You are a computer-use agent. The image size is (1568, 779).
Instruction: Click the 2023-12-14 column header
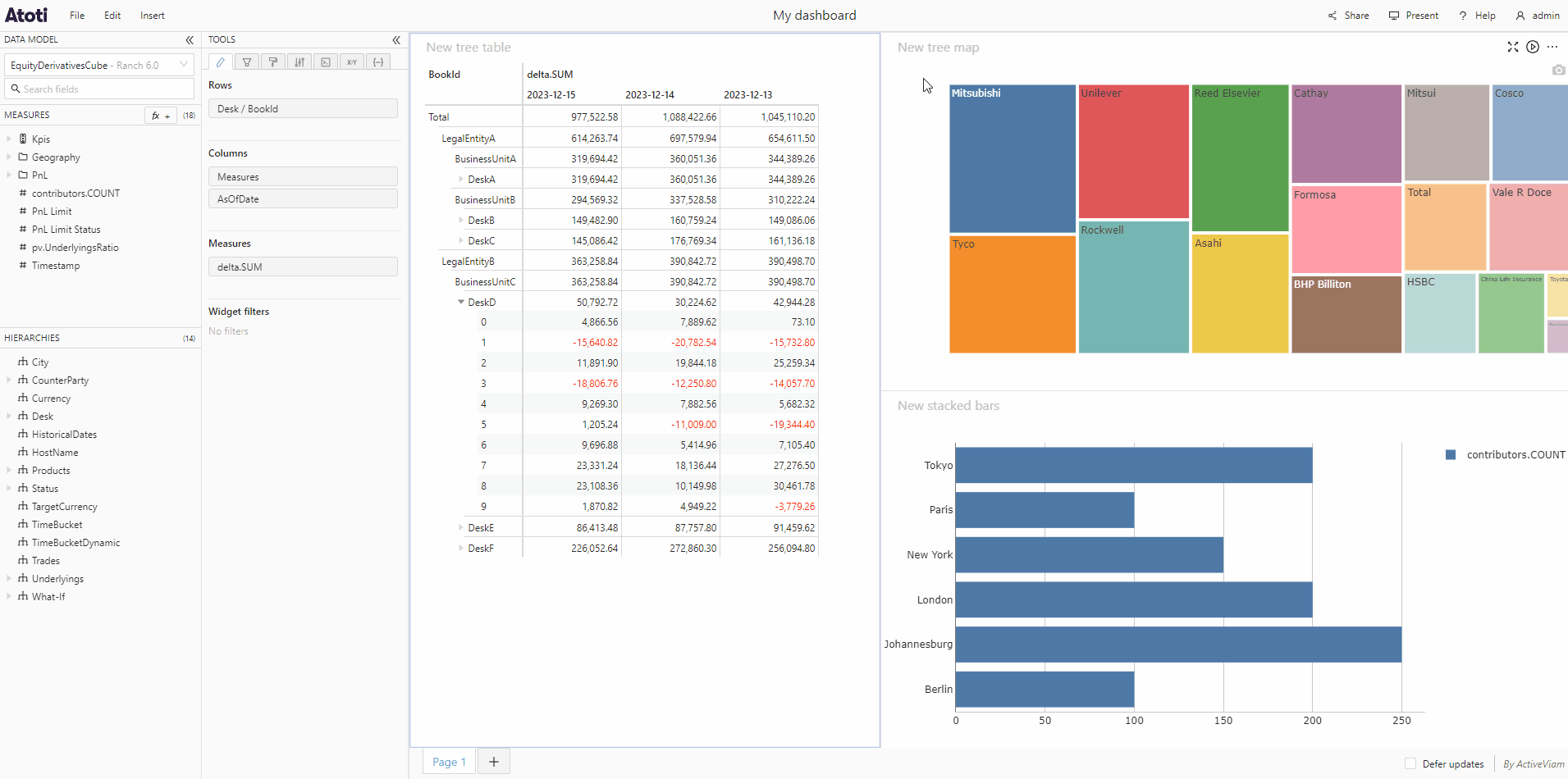[x=650, y=94]
